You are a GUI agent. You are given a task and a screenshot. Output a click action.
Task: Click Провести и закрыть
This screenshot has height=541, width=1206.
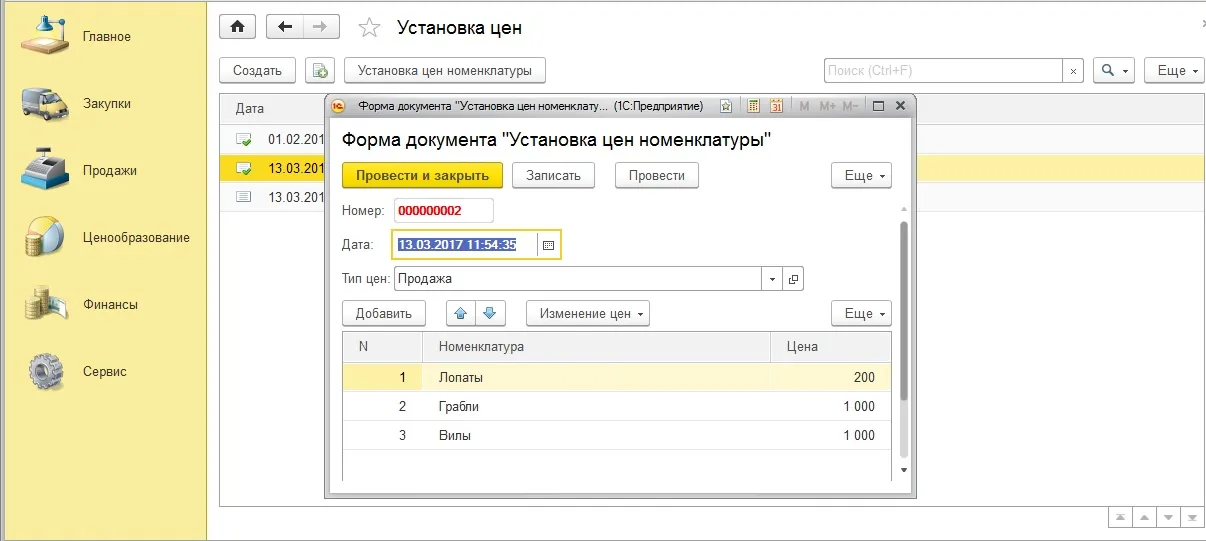click(422, 175)
